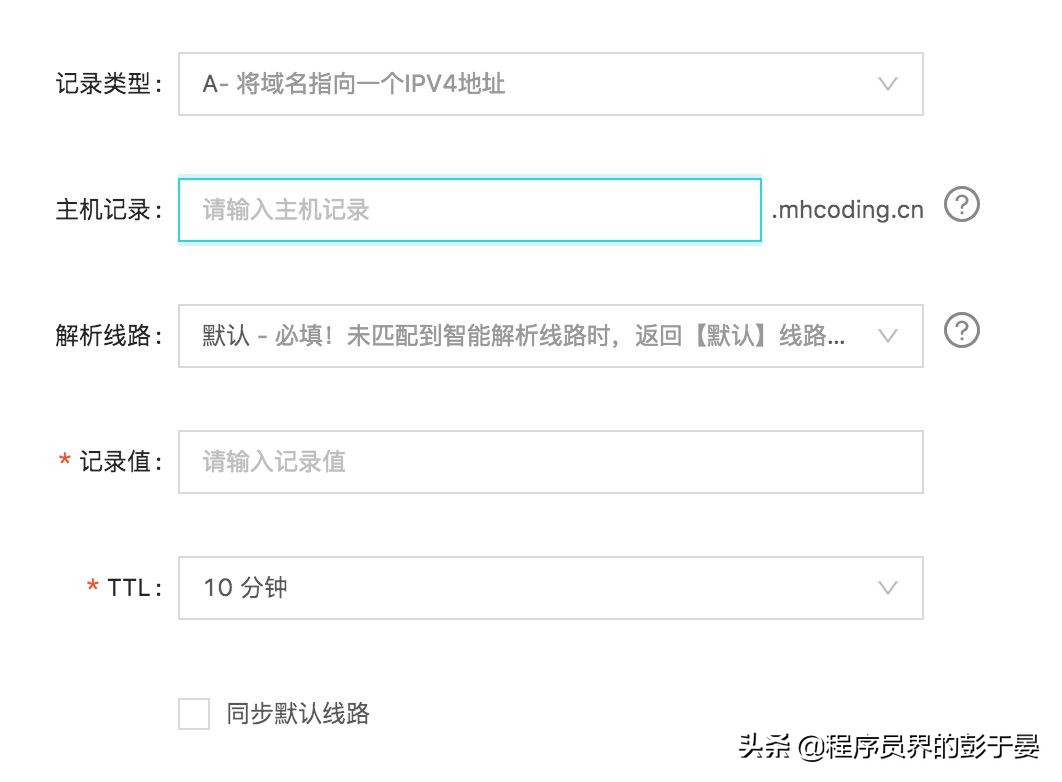This screenshot has height=782, width=1062.
Task: Open the 解析线路 default line dropdown
Action: coord(550,336)
